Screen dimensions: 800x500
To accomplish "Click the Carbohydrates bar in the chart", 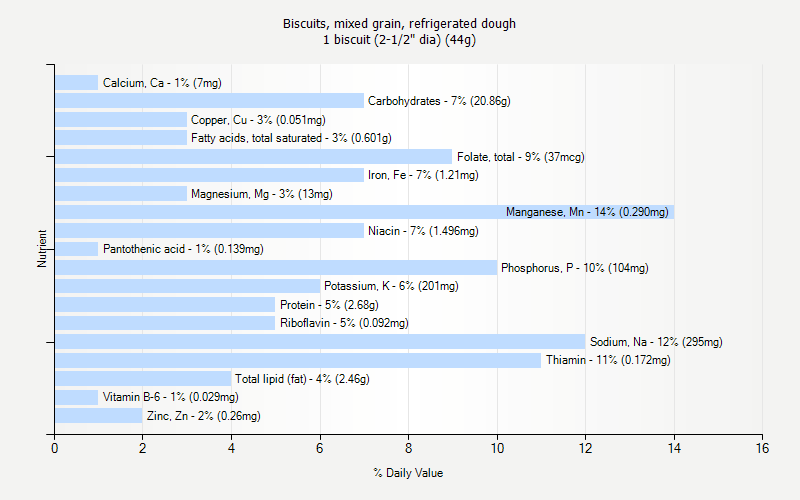I will pyautogui.click(x=209, y=101).
